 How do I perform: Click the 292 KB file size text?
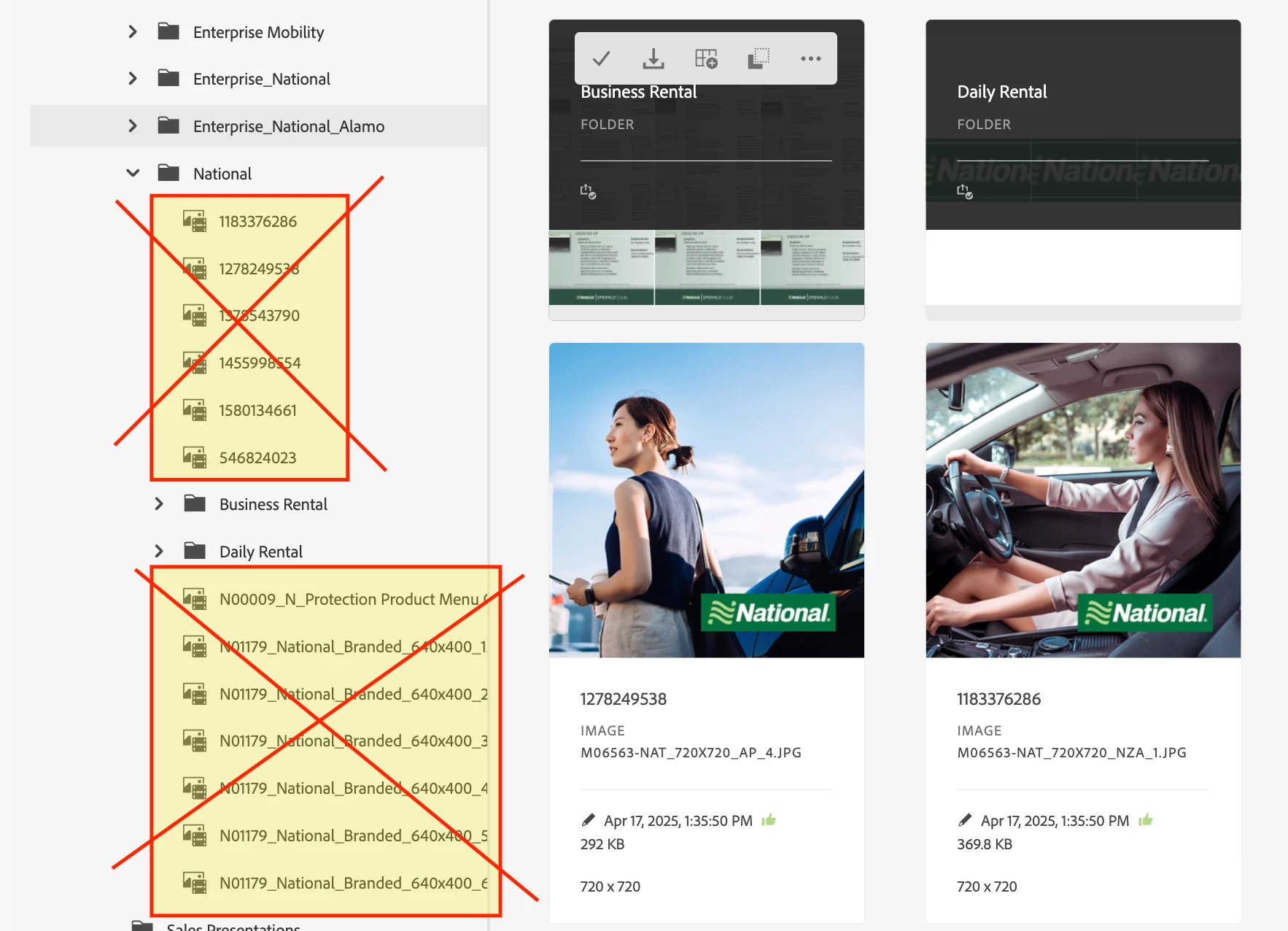602,844
